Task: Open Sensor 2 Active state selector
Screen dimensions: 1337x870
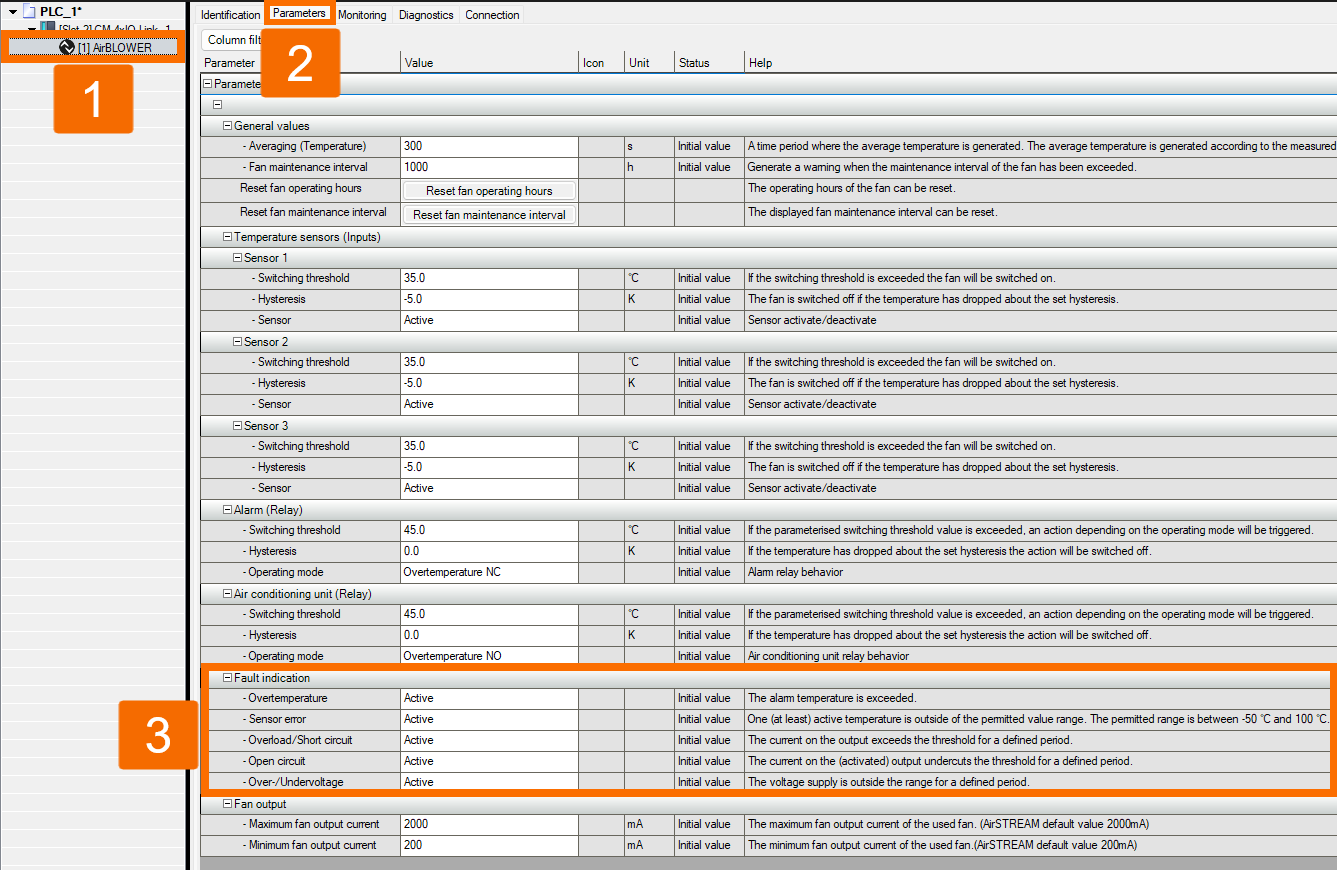Action: point(489,404)
